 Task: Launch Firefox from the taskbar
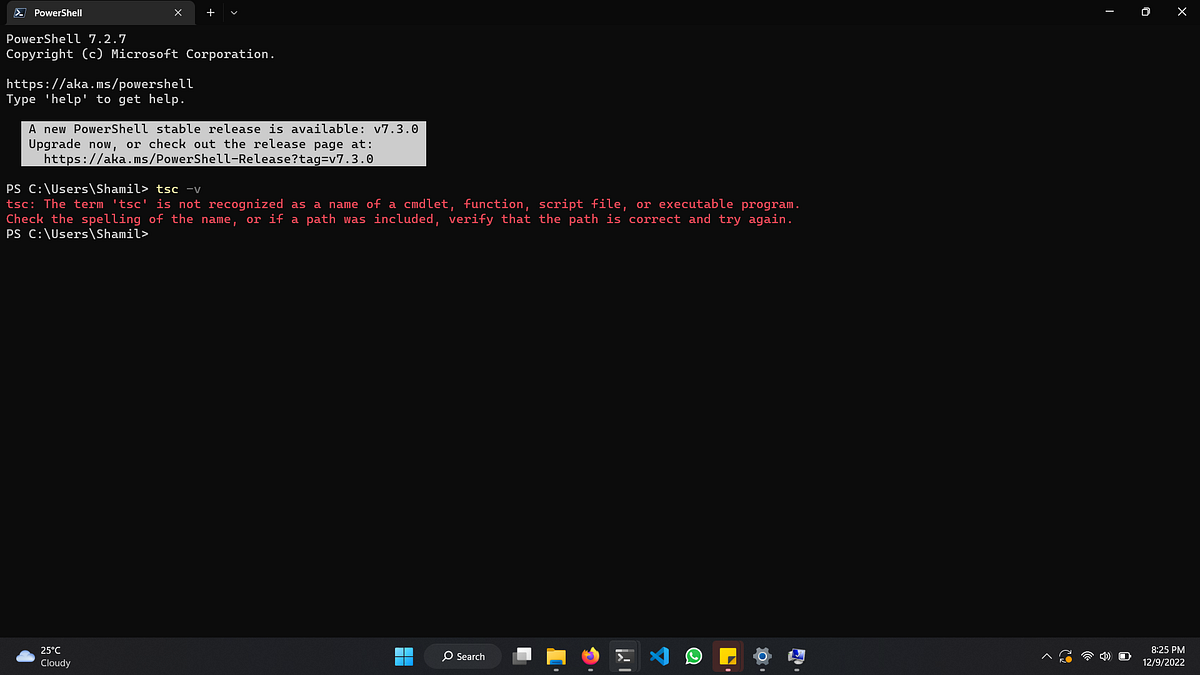pyautogui.click(x=590, y=656)
